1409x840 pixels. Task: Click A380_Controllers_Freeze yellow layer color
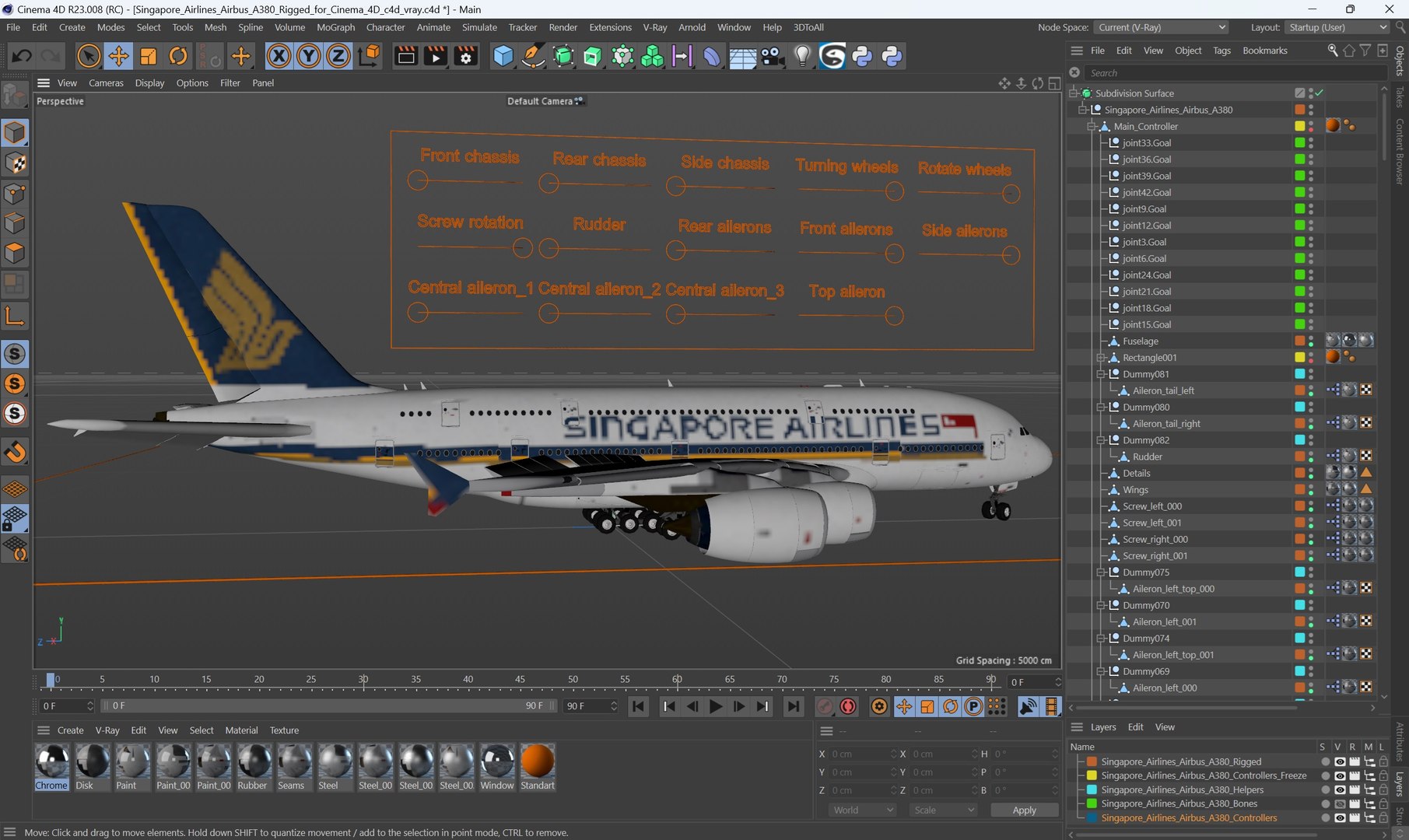[1092, 776]
